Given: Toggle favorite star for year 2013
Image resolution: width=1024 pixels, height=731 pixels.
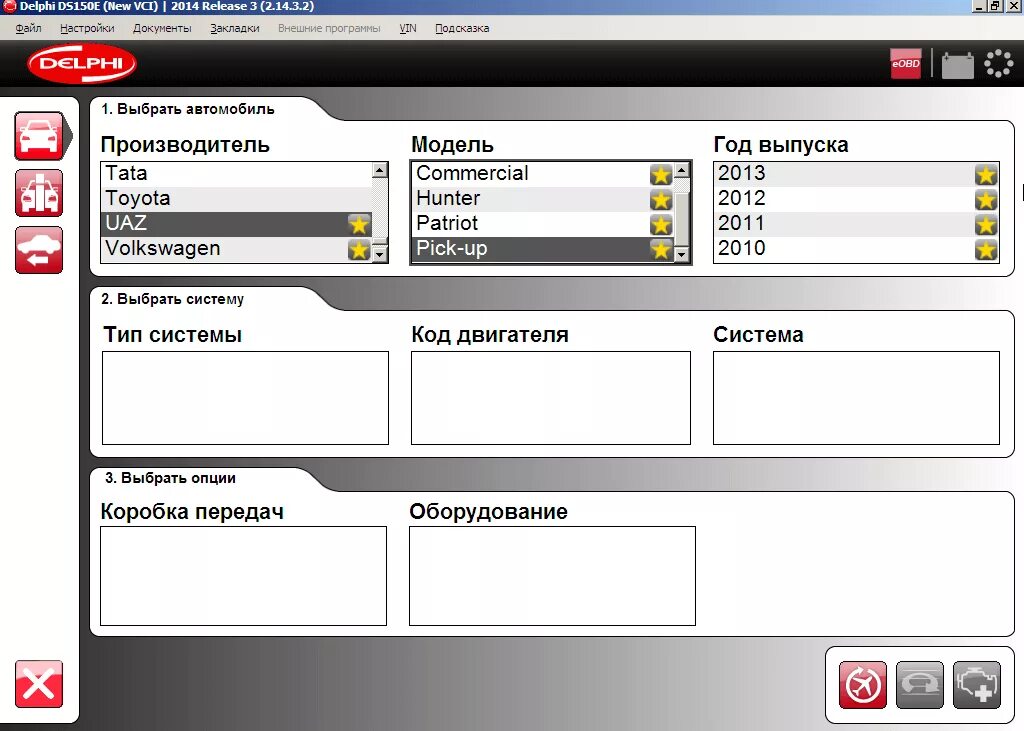Looking at the screenshot, I should 986,175.
